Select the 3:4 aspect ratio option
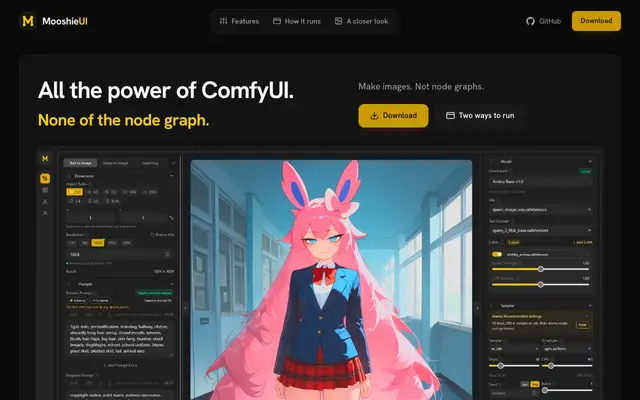640x400 pixels. click(x=75, y=201)
